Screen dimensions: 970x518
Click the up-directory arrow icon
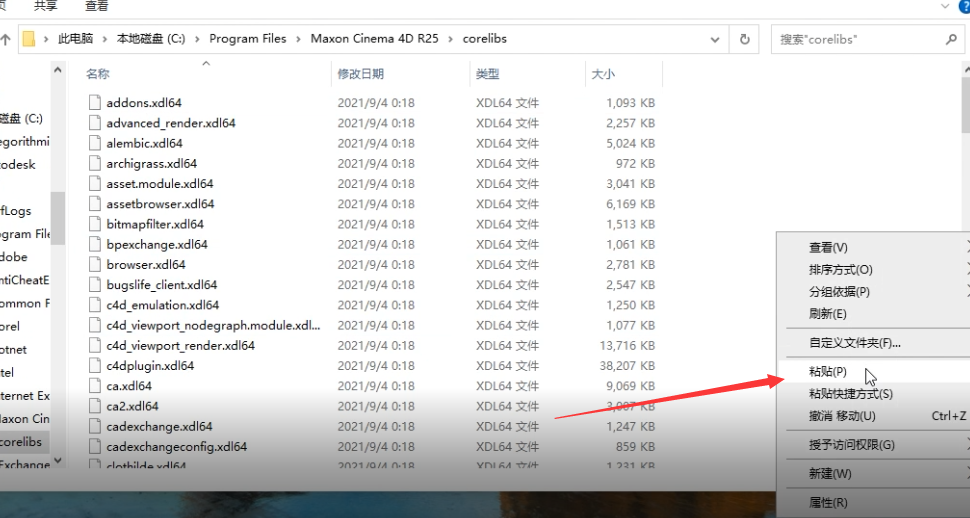[6, 39]
